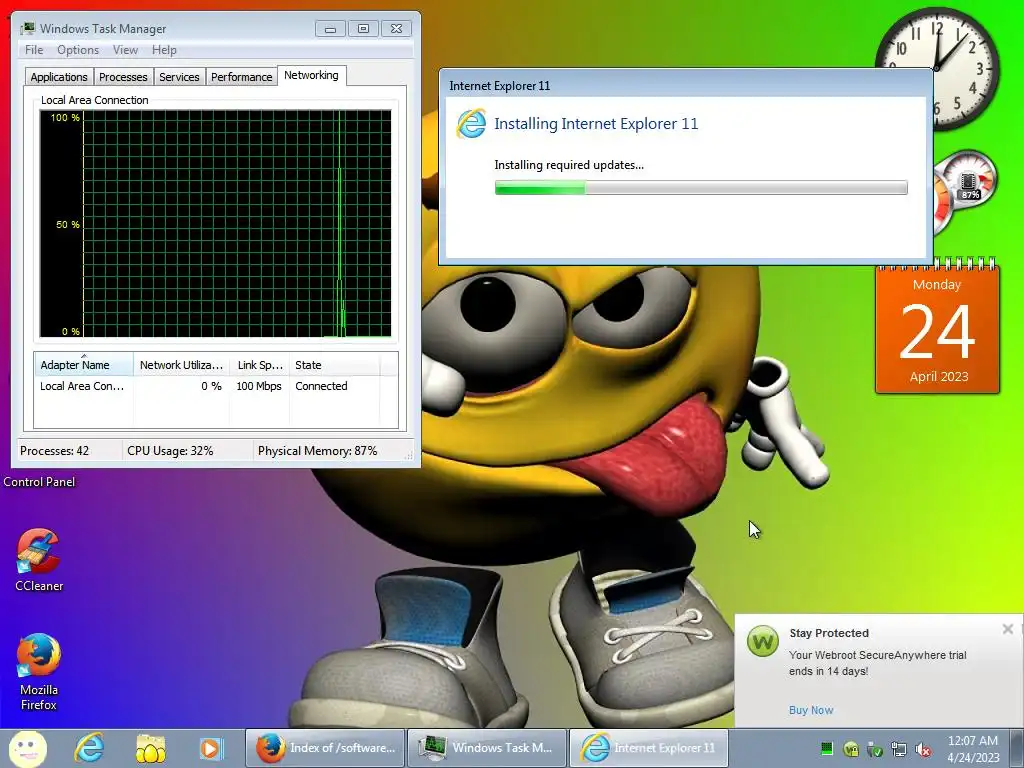The height and width of the screenshot is (768, 1024).
Task: Open Webroot SecureAnywhere tray icon
Action: 850,749
